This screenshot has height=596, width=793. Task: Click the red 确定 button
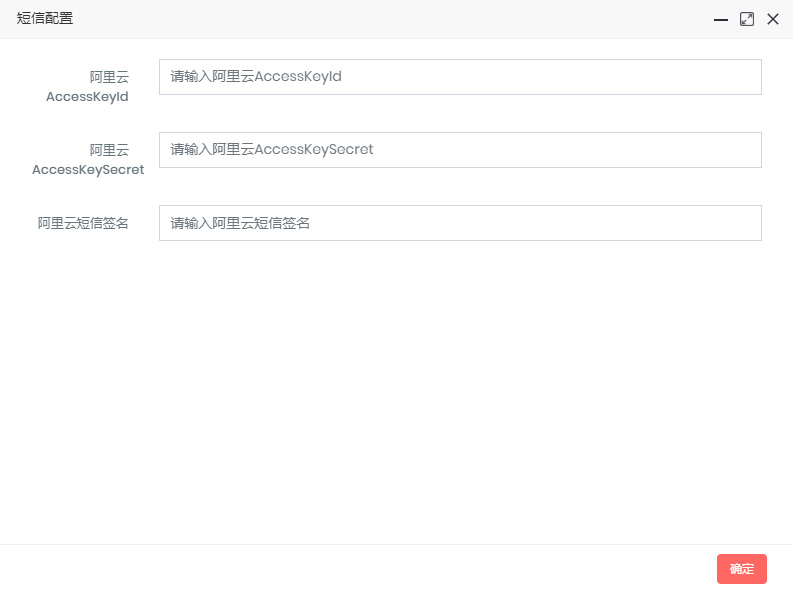pos(741,569)
